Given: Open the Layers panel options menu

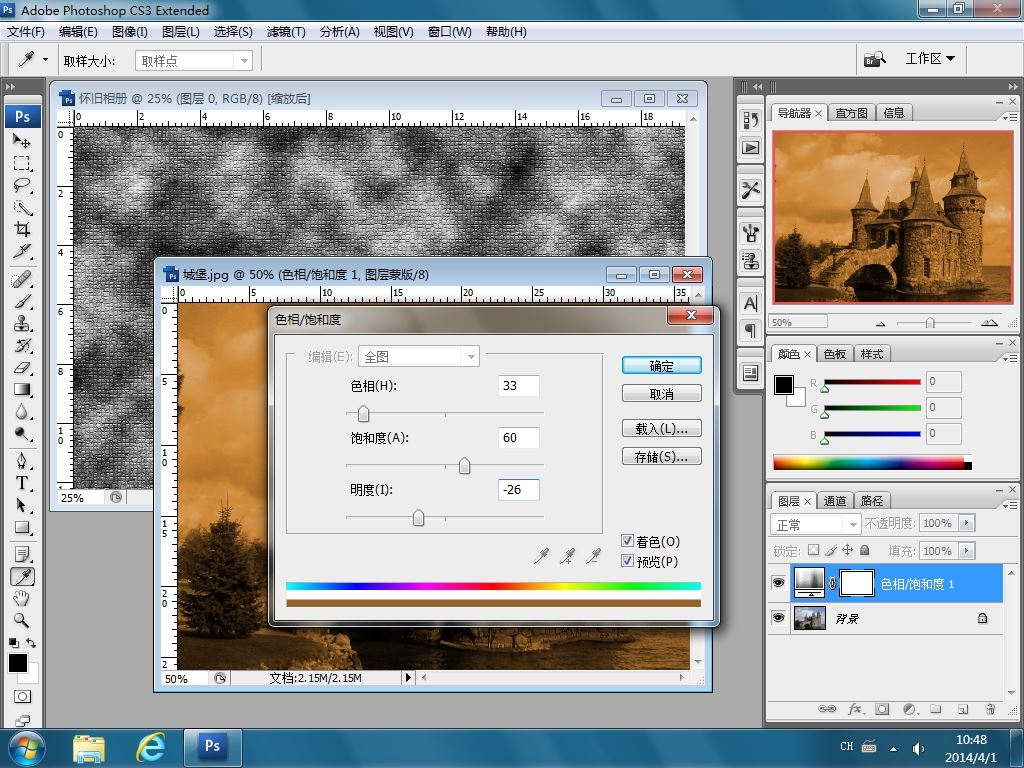Looking at the screenshot, I should (x=1010, y=505).
